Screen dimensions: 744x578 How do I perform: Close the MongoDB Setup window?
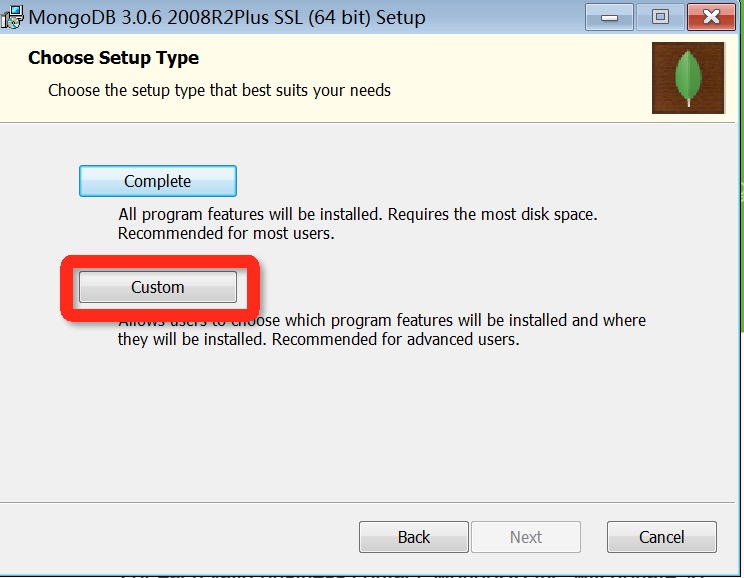pos(711,17)
